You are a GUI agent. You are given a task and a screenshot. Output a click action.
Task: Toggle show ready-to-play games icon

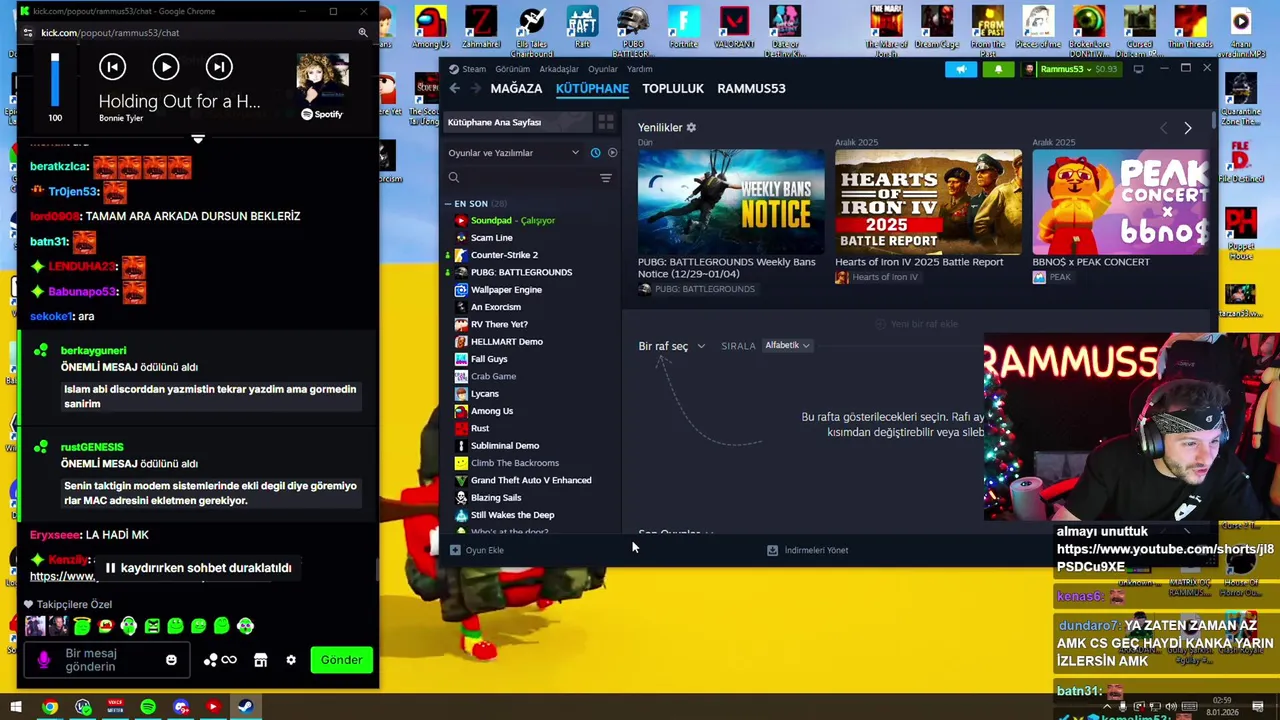coord(612,153)
